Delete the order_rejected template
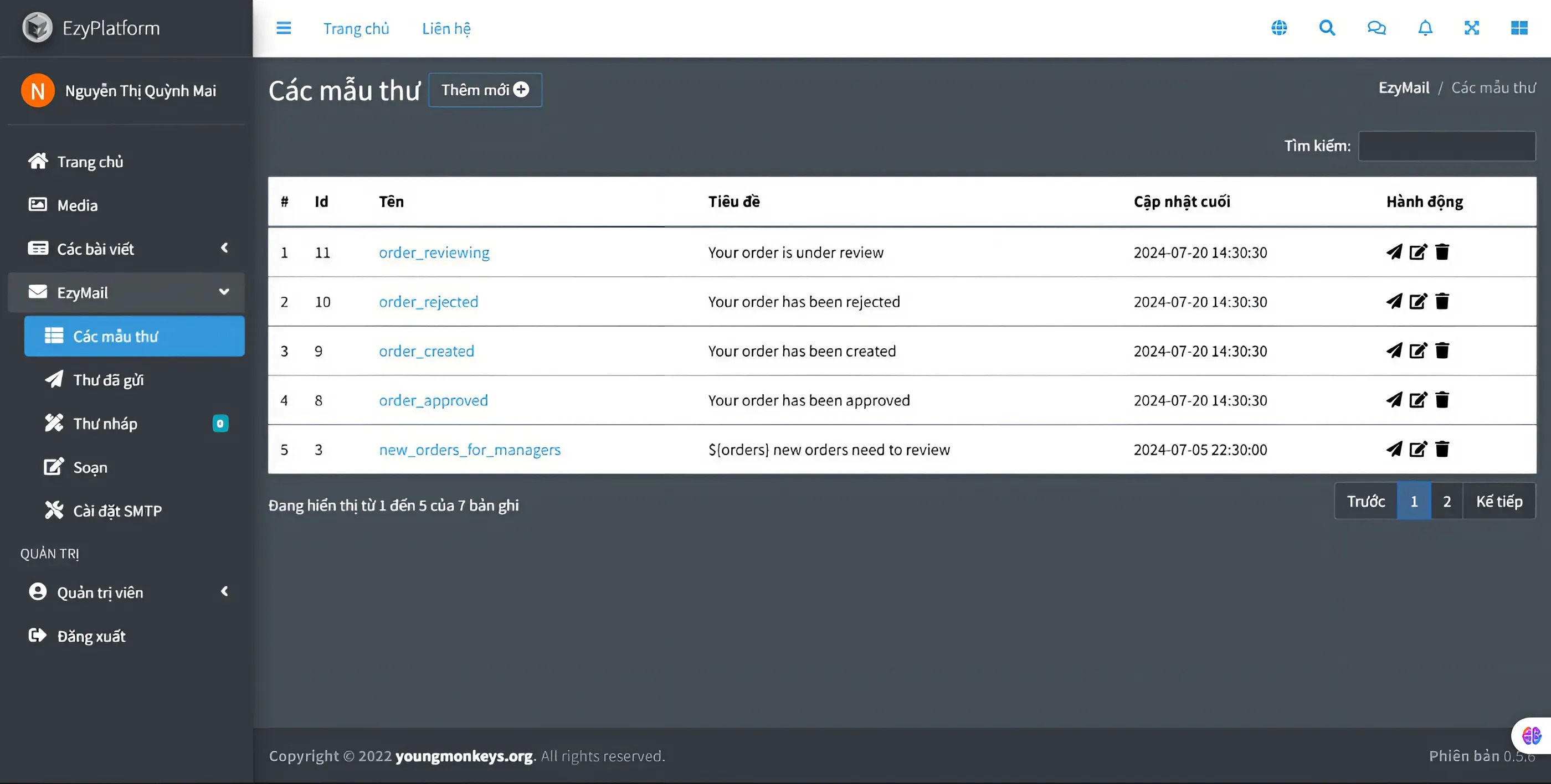Viewport: 1551px width, 784px height. (x=1442, y=301)
